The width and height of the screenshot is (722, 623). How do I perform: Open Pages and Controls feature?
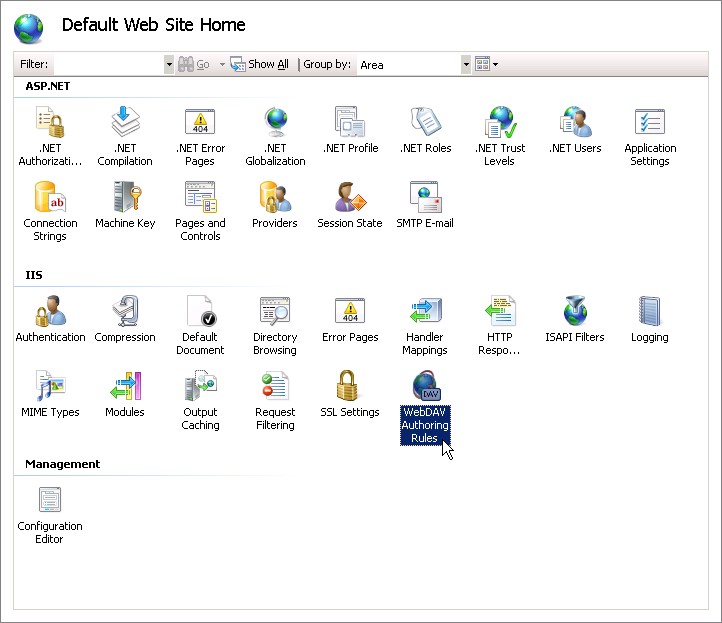(x=200, y=211)
